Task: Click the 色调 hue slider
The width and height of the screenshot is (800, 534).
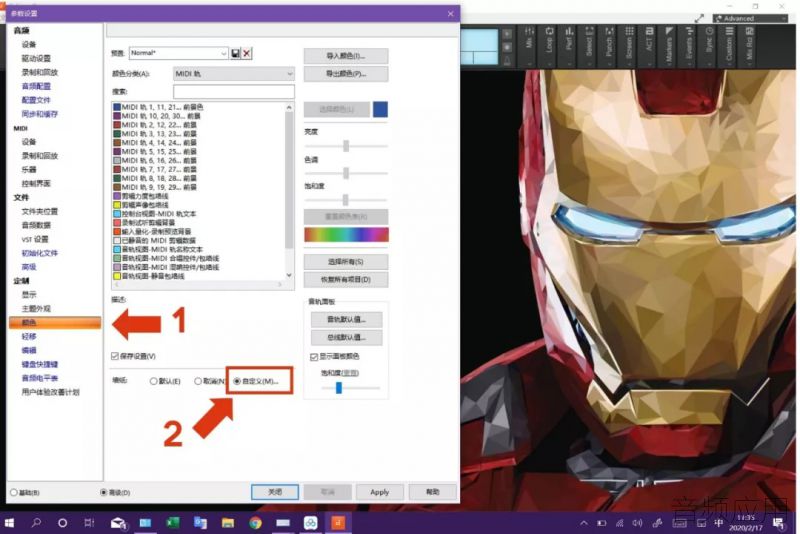Action: pyautogui.click(x=346, y=173)
